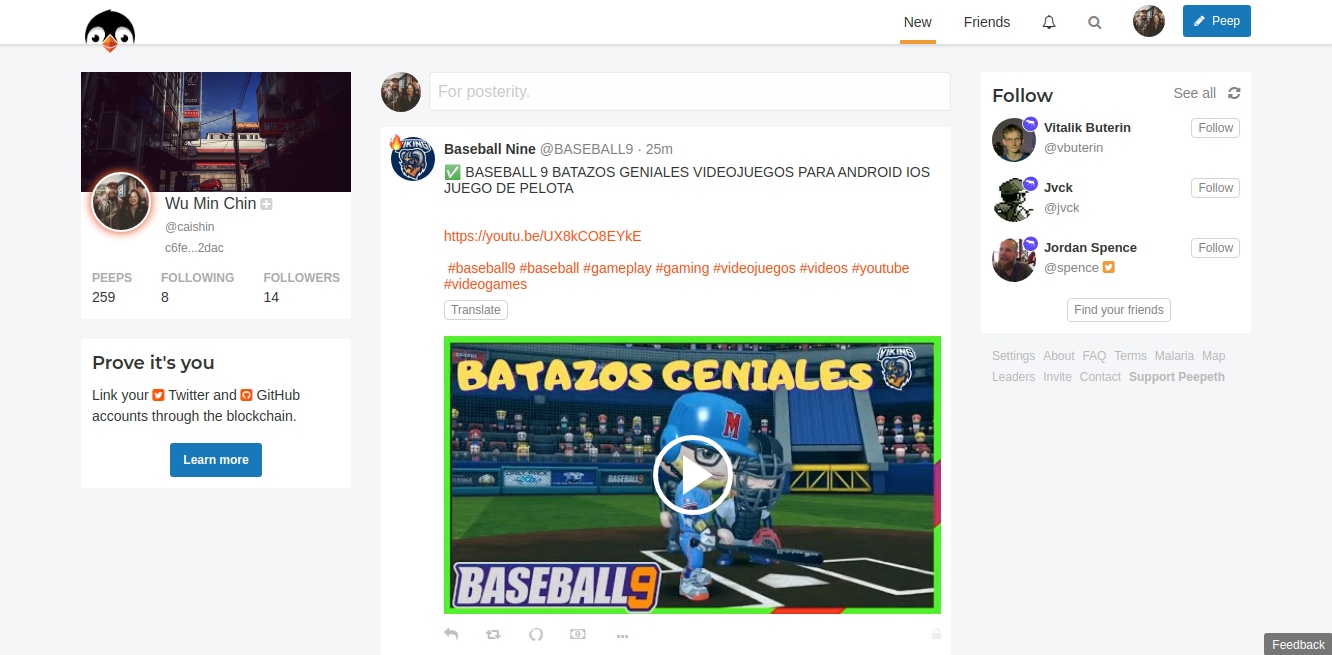
Task: Click Wu Min Chin profile picture
Action: 121,202
